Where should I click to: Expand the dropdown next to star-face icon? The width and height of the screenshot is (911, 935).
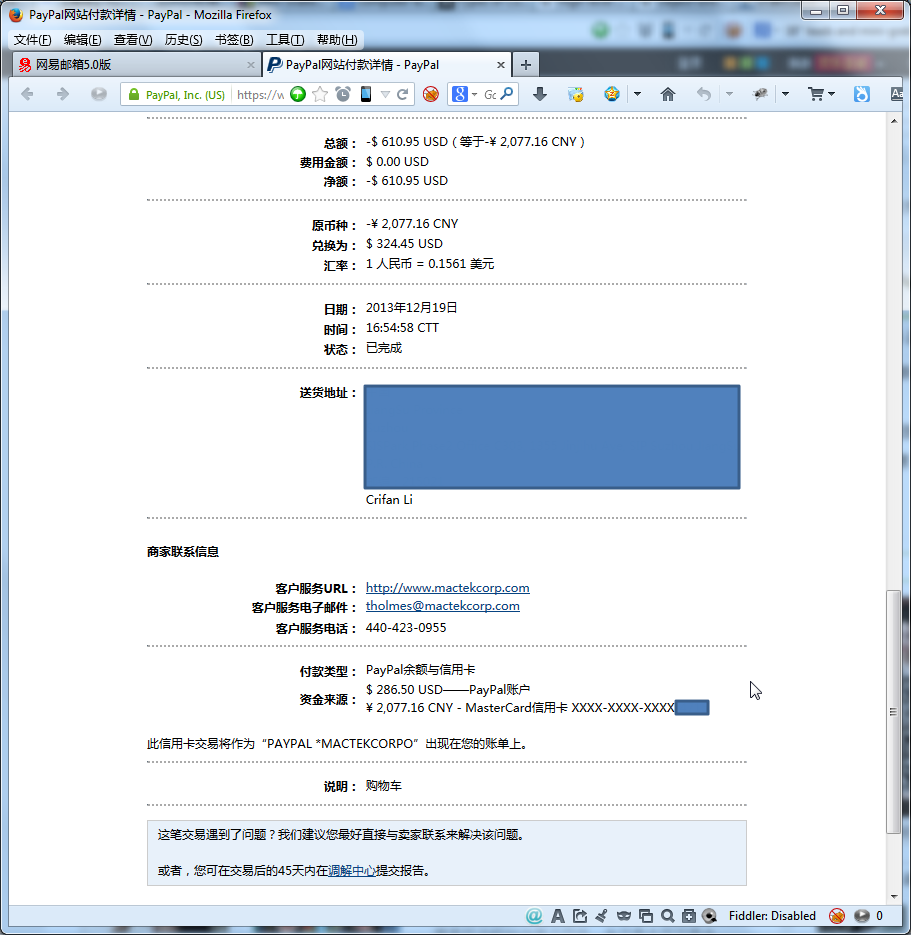(x=637, y=94)
